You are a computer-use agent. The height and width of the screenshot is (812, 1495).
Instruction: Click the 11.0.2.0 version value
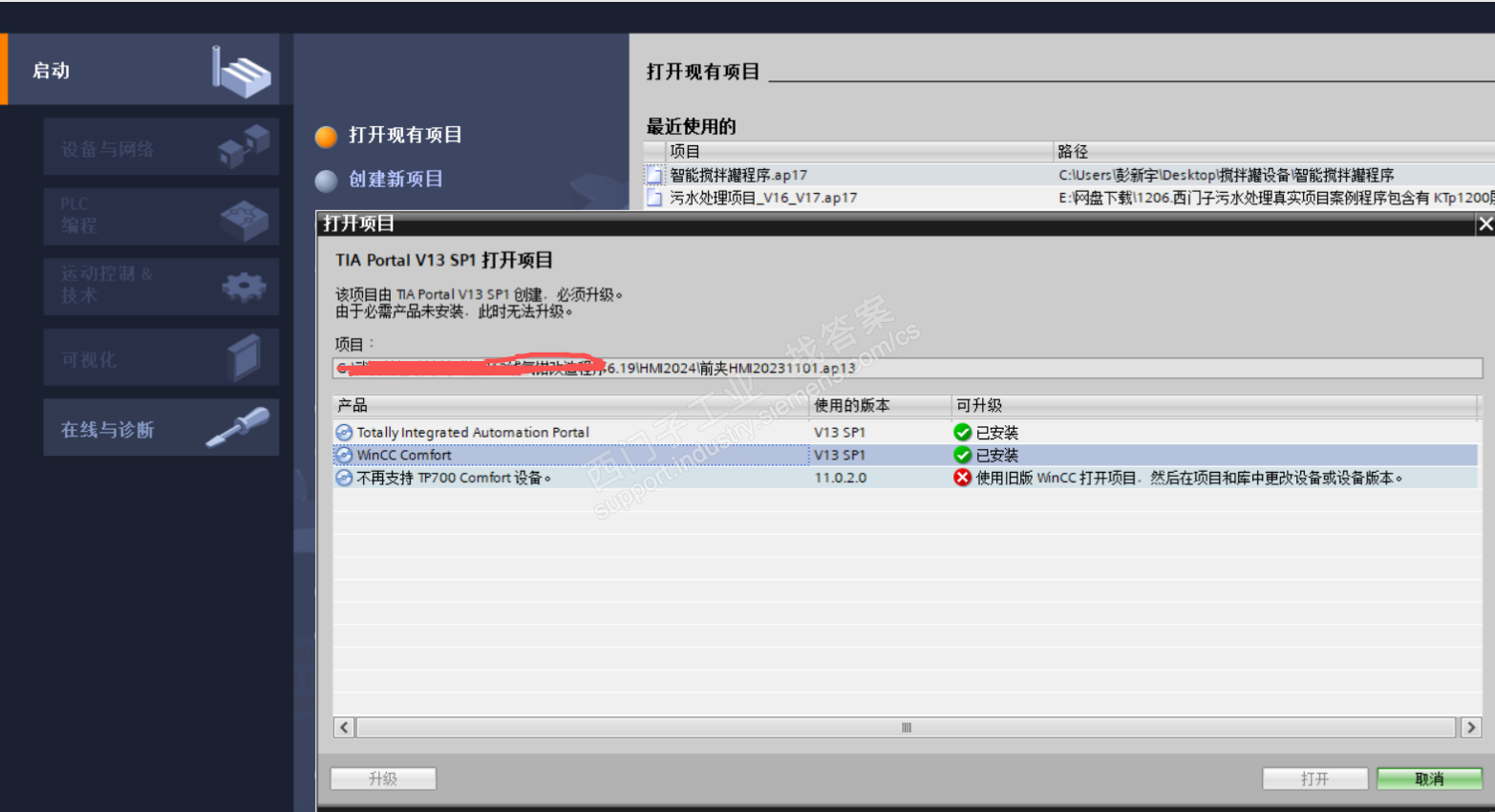click(x=841, y=478)
